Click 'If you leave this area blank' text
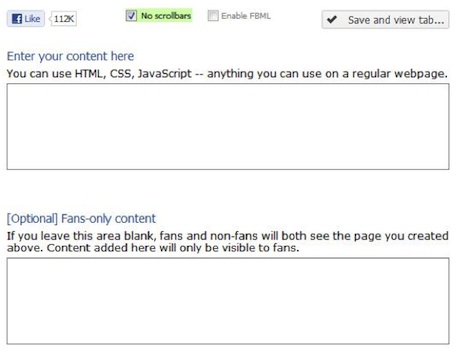 (x=81, y=236)
